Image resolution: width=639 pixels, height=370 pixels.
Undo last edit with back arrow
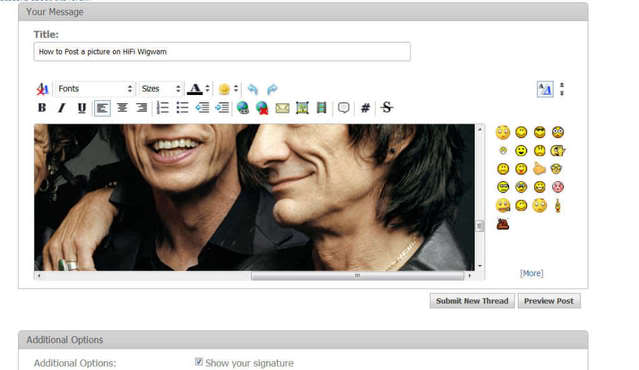(253, 89)
